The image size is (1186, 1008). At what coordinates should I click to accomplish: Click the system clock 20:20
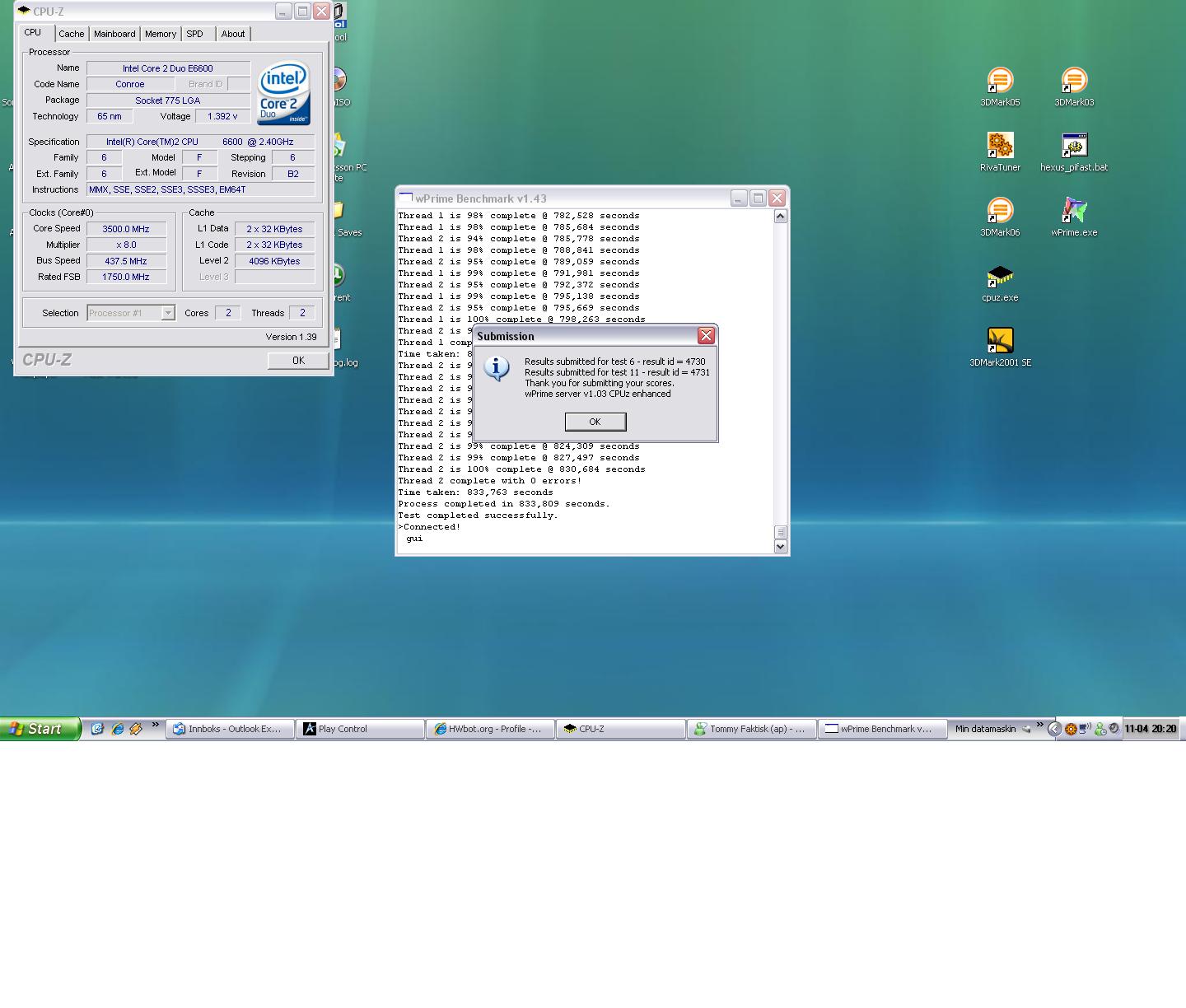click(1150, 729)
